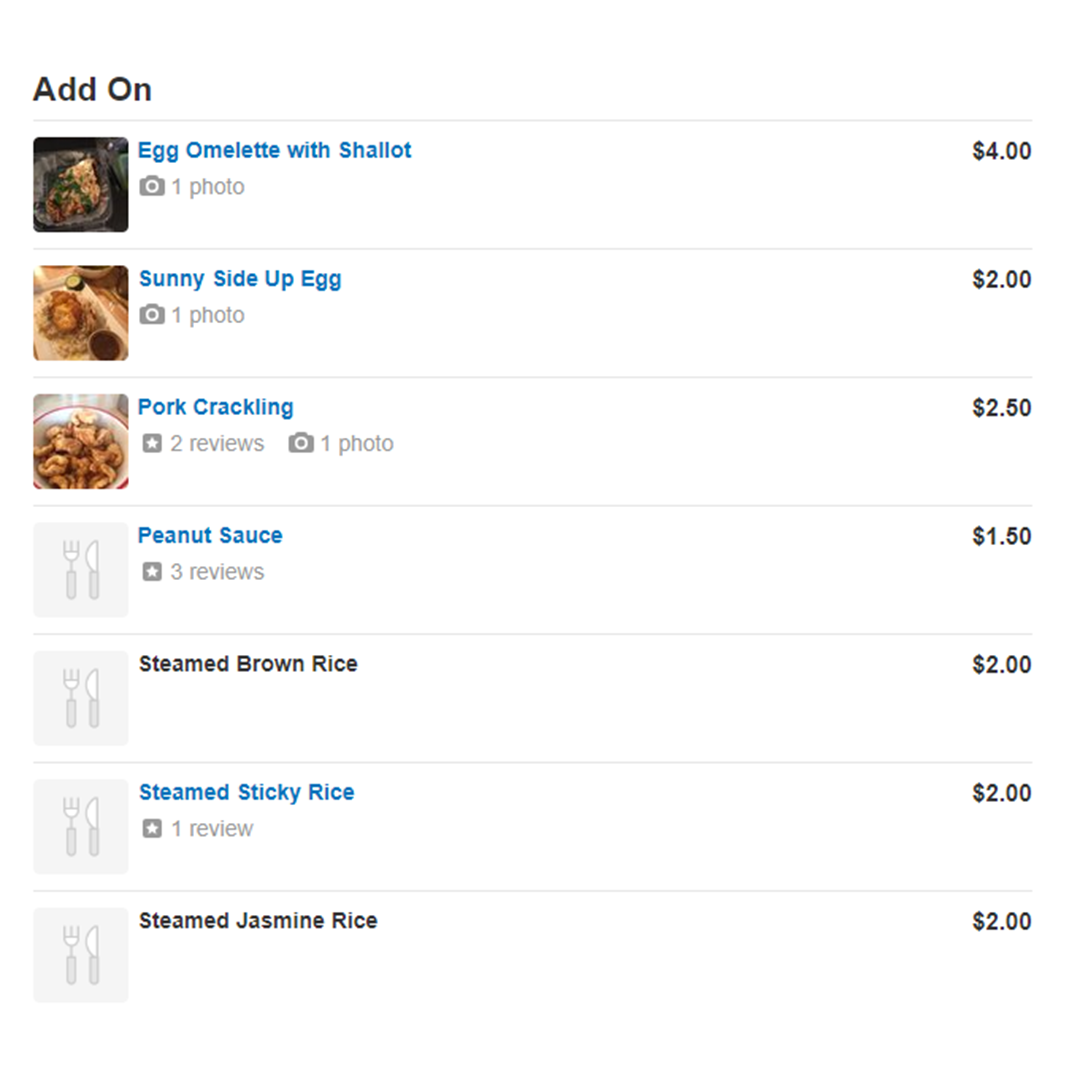Click camera icon under Egg Omelette

[x=152, y=186]
